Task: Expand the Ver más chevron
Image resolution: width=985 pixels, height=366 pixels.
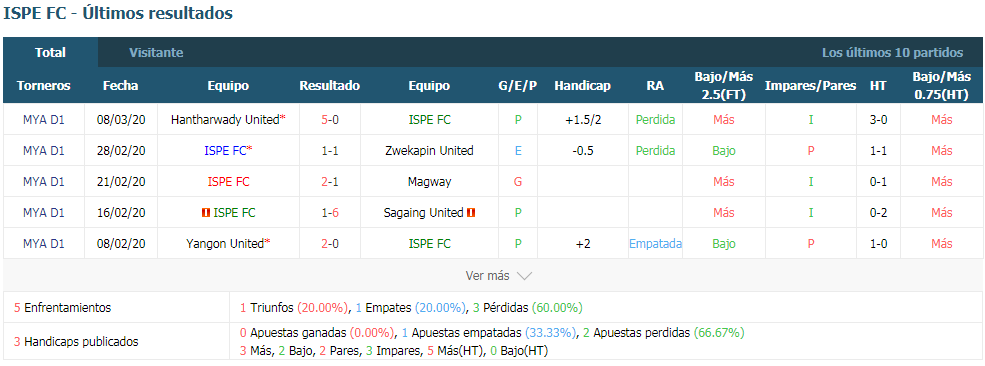Action: pos(525,276)
